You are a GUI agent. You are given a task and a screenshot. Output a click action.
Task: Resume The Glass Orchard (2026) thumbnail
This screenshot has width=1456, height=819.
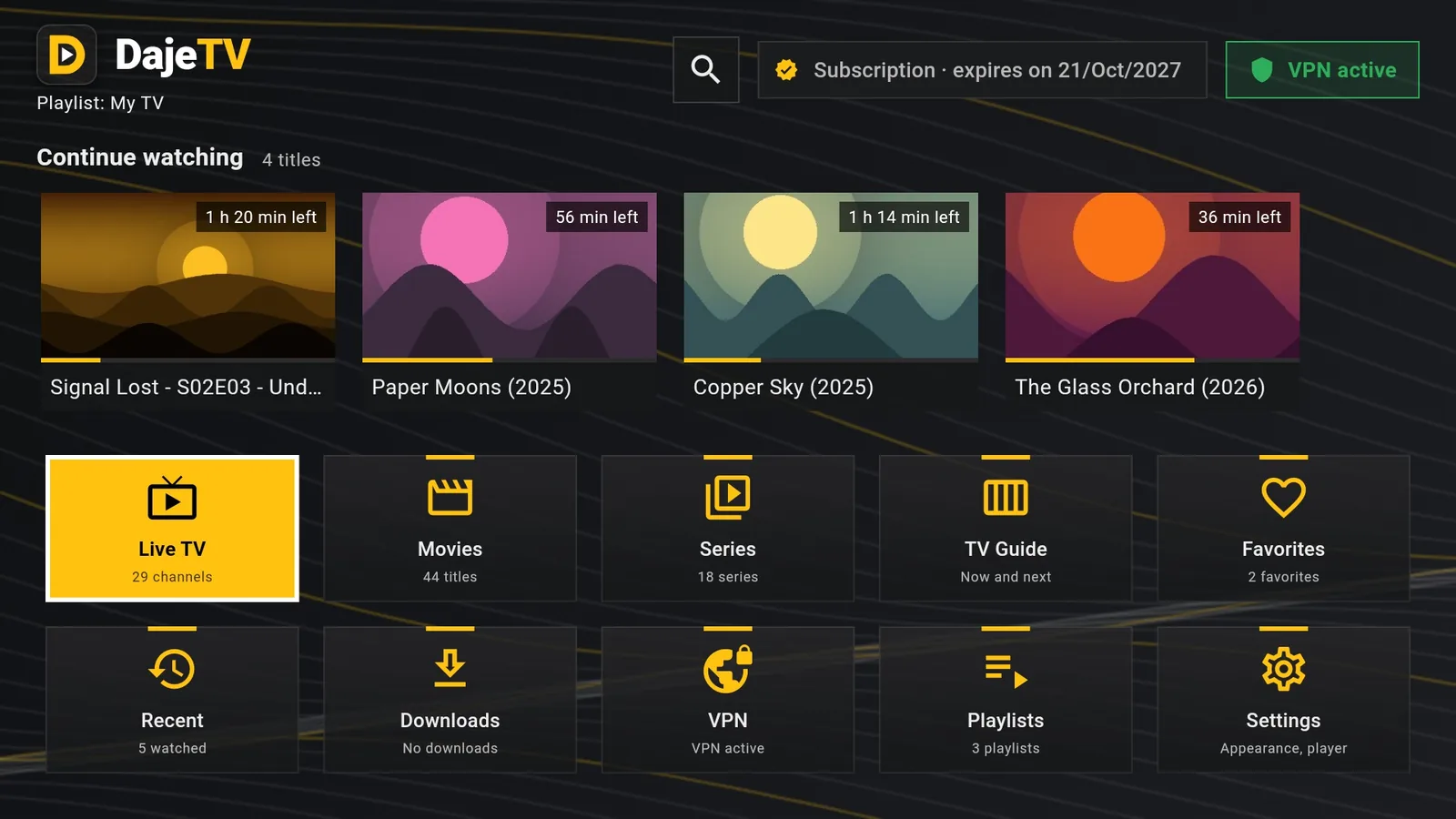click(x=1152, y=275)
